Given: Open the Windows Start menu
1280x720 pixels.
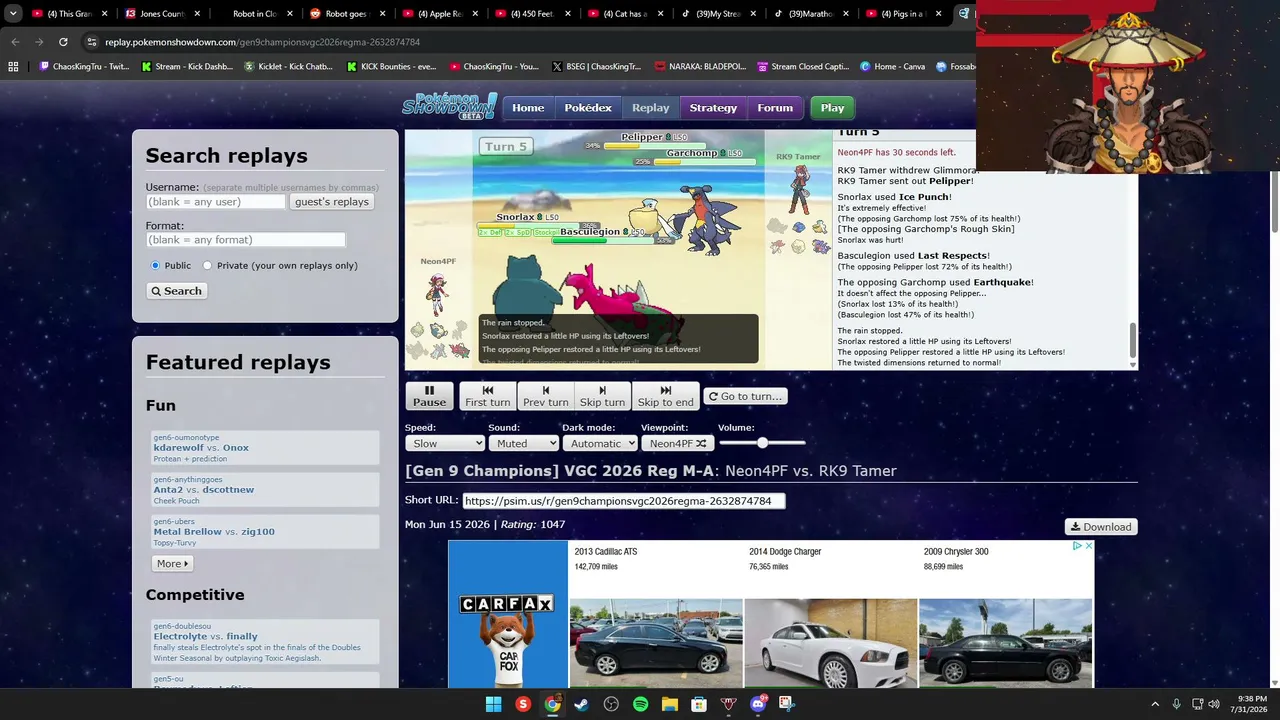Looking at the screenshot, I should [x=493, y=704].
